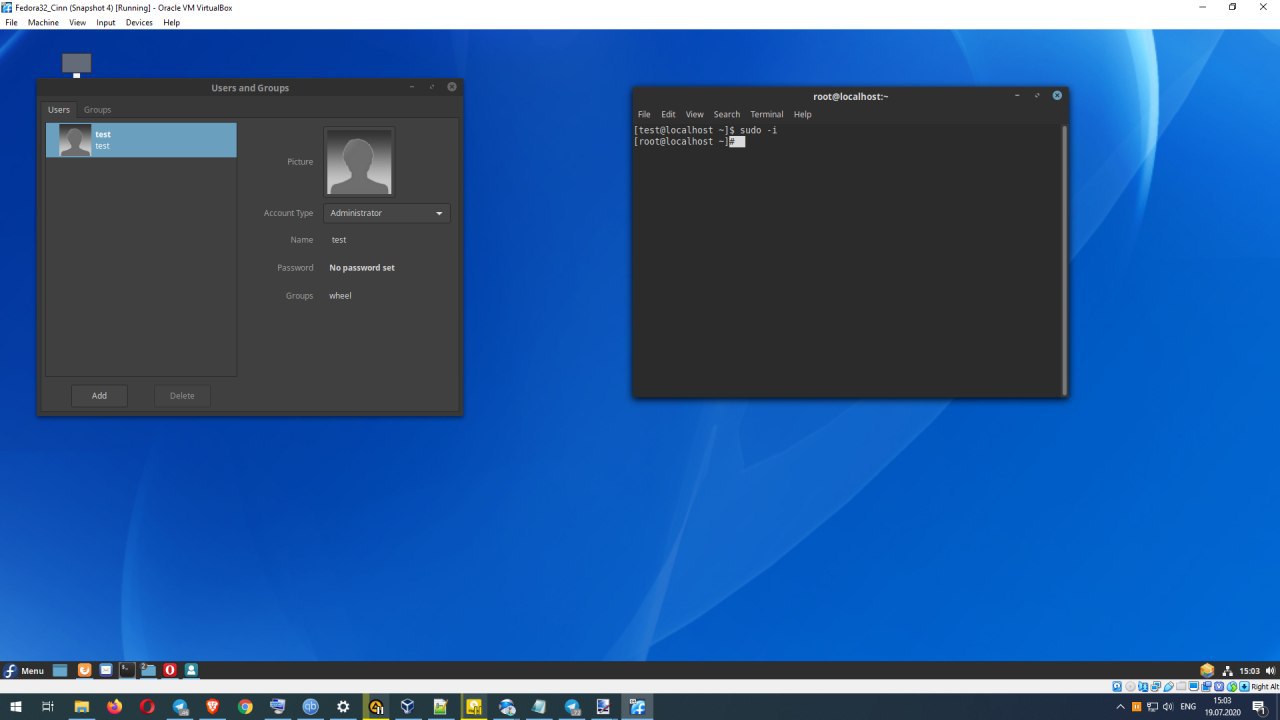Viewport: 1280px width, 720px height.
Task: Open Windows Task View
Action: click(x=48, y=706)
